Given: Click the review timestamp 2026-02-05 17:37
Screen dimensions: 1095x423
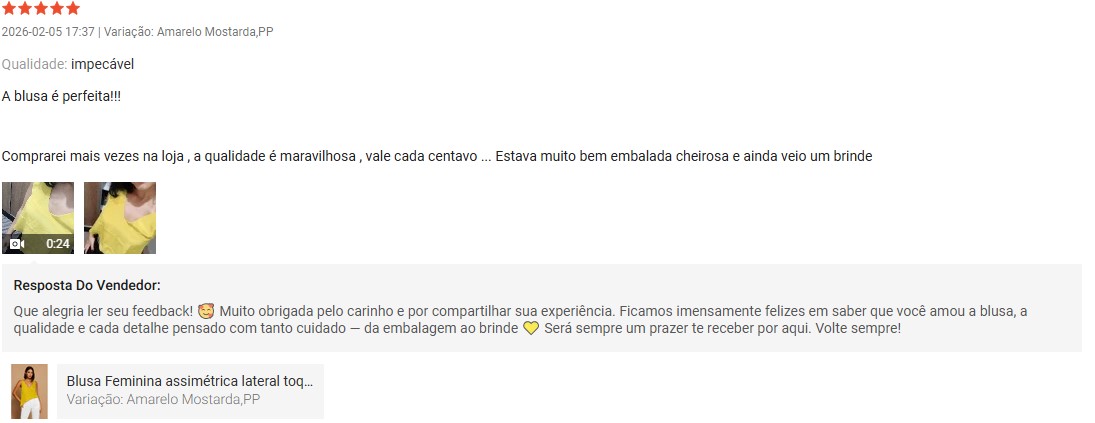Looking at the screenshot, I should tap(48, 32).
